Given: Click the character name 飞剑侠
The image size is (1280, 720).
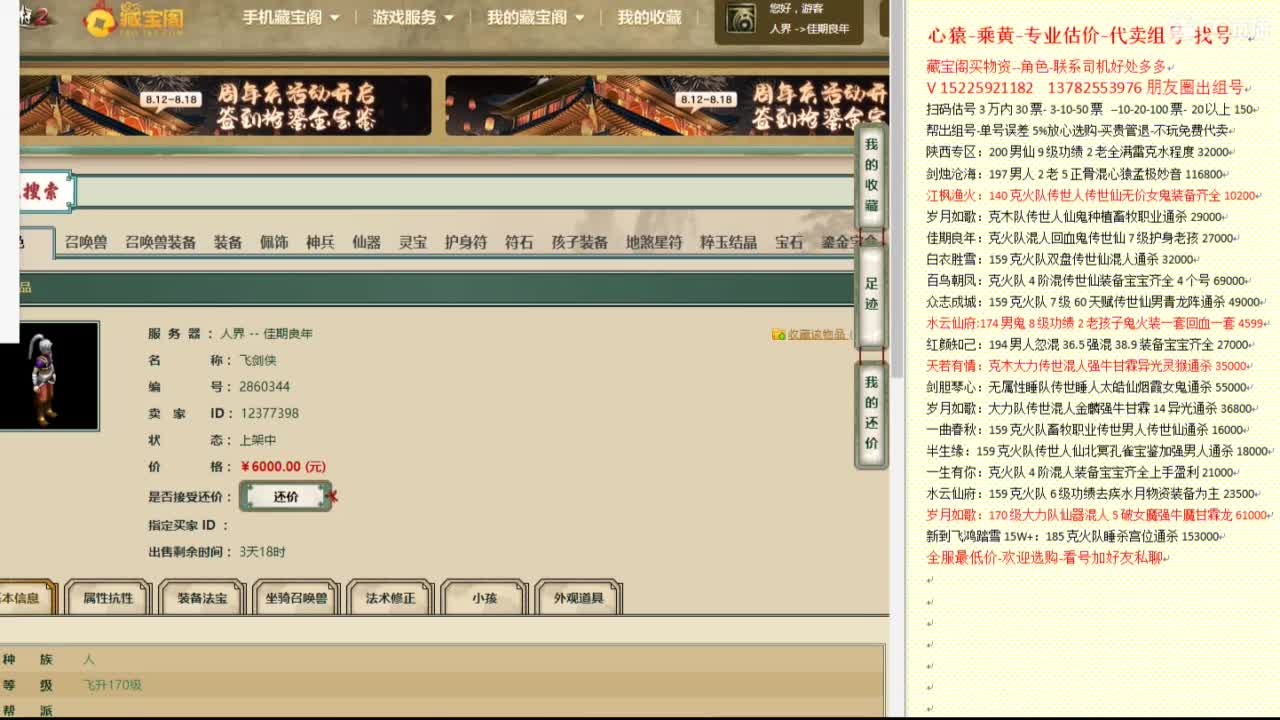Looking at the screenshot, I should pyautogui.click(x=258, y=360).
